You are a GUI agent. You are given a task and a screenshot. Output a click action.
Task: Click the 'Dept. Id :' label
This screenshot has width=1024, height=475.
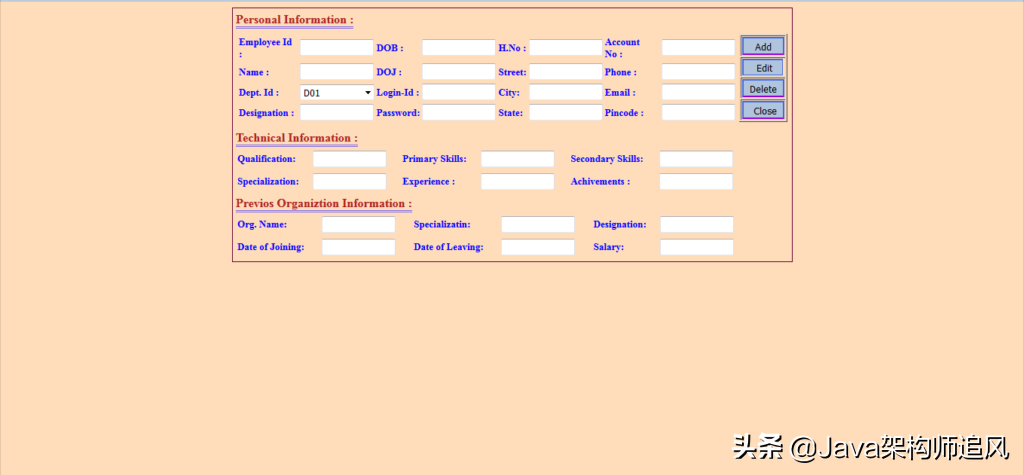pyautogui.click(x=259, y=93)
